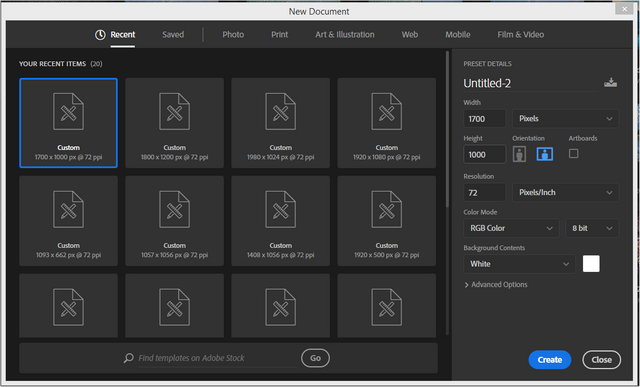Click document icon of 1057 x 1056 preset

pos(174,209)
